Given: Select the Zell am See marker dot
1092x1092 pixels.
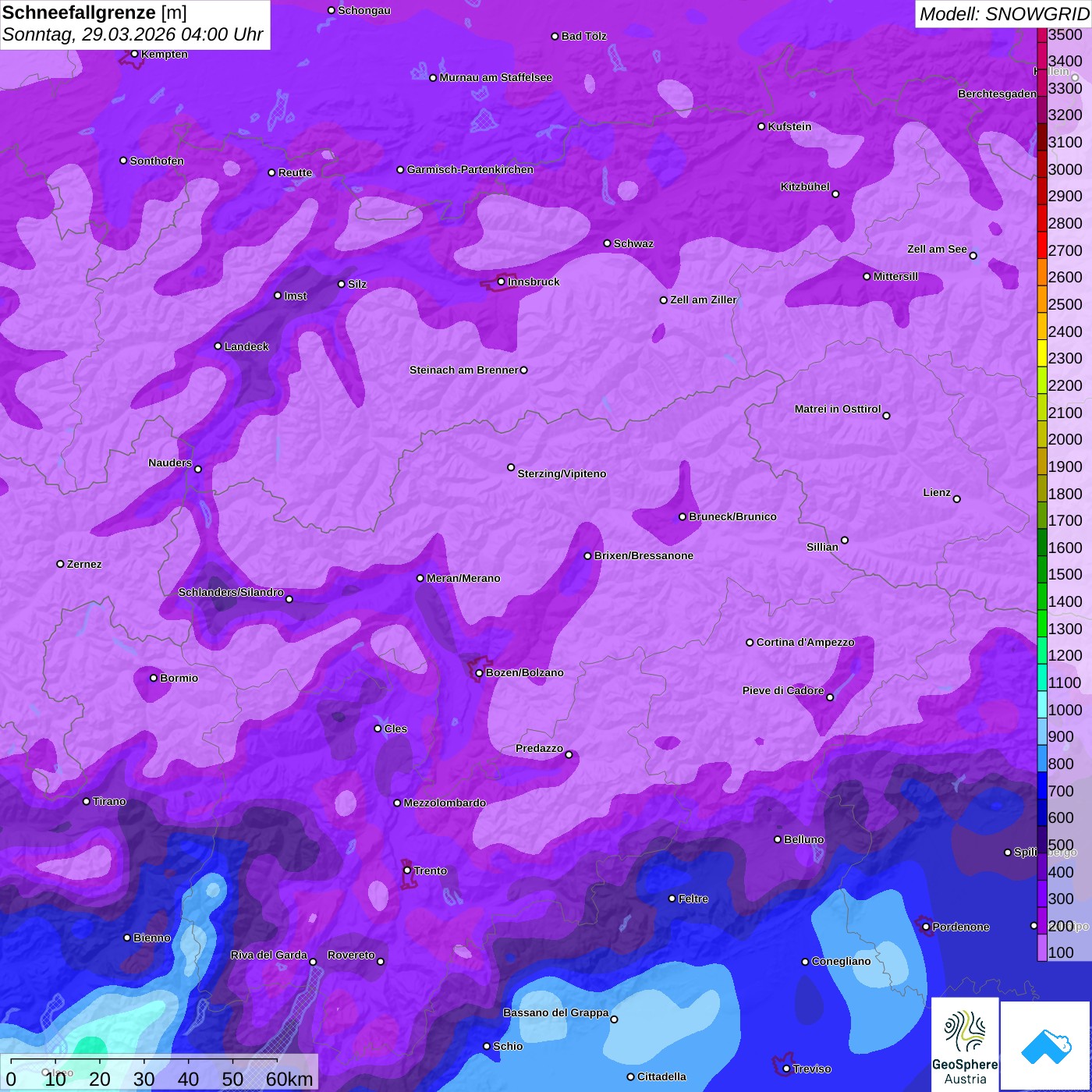Looking at the screenshot, I should tap(973, 256).
